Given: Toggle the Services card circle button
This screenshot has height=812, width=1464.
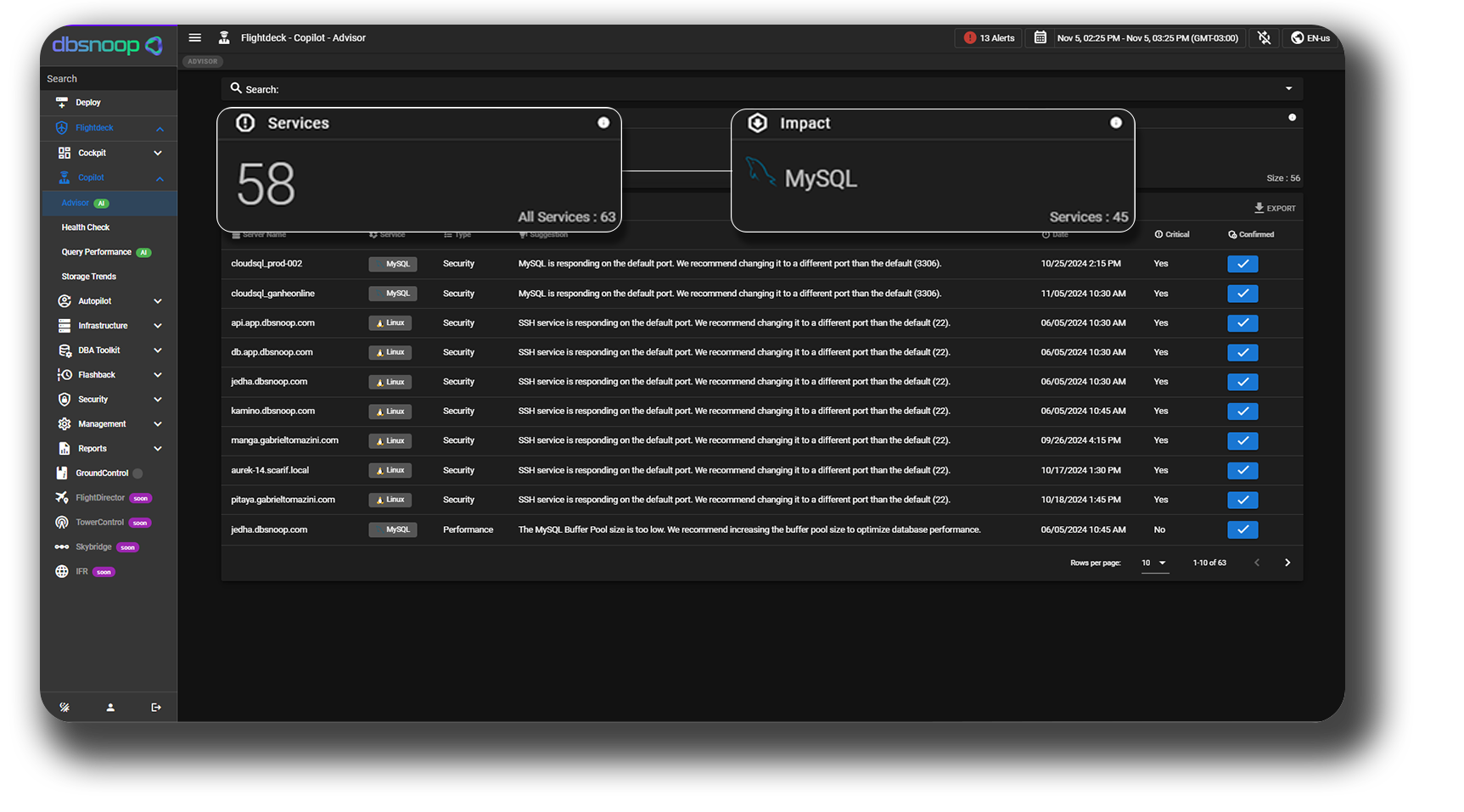Looking at the screenshot, I should click(x=603, y=123).
